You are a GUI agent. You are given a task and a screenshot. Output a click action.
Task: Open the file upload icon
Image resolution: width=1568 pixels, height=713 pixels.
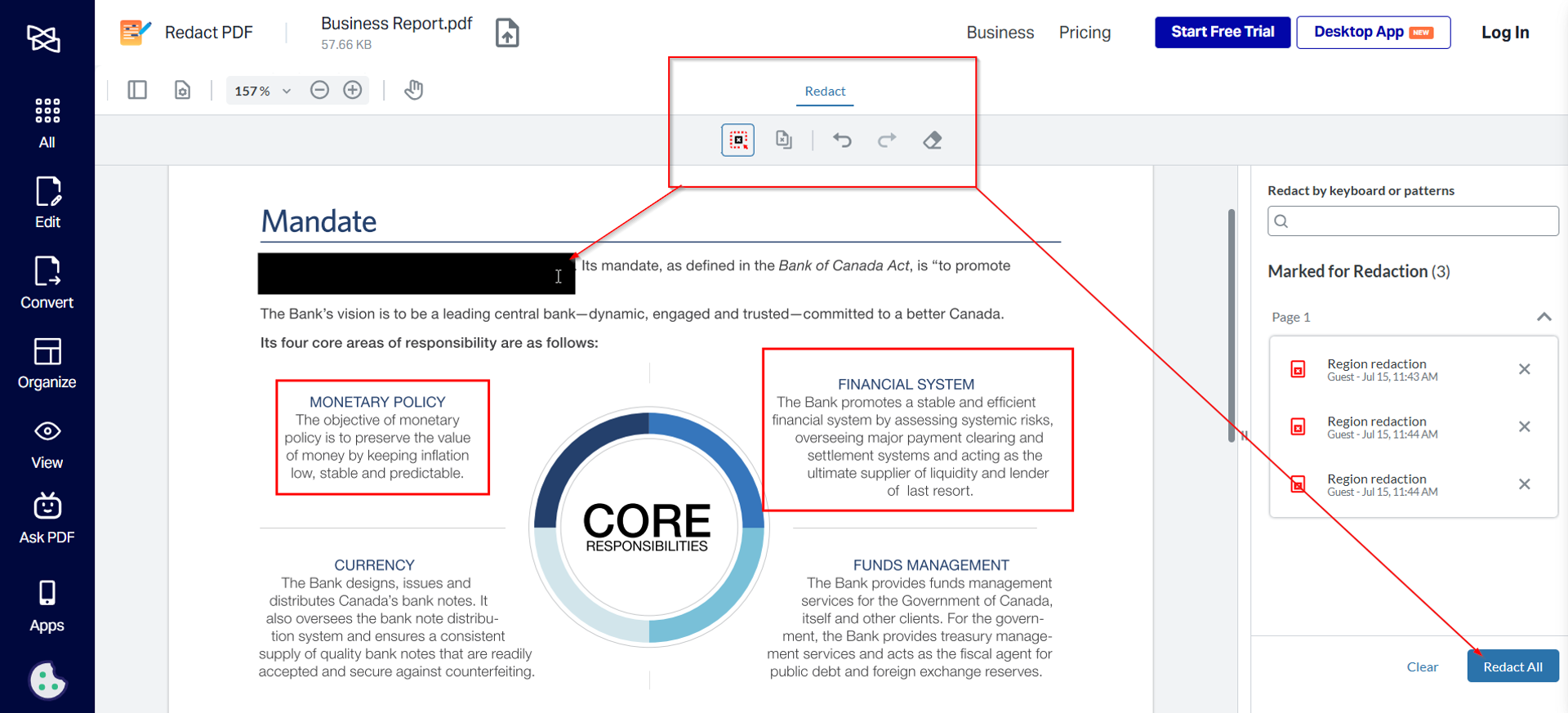507,33
